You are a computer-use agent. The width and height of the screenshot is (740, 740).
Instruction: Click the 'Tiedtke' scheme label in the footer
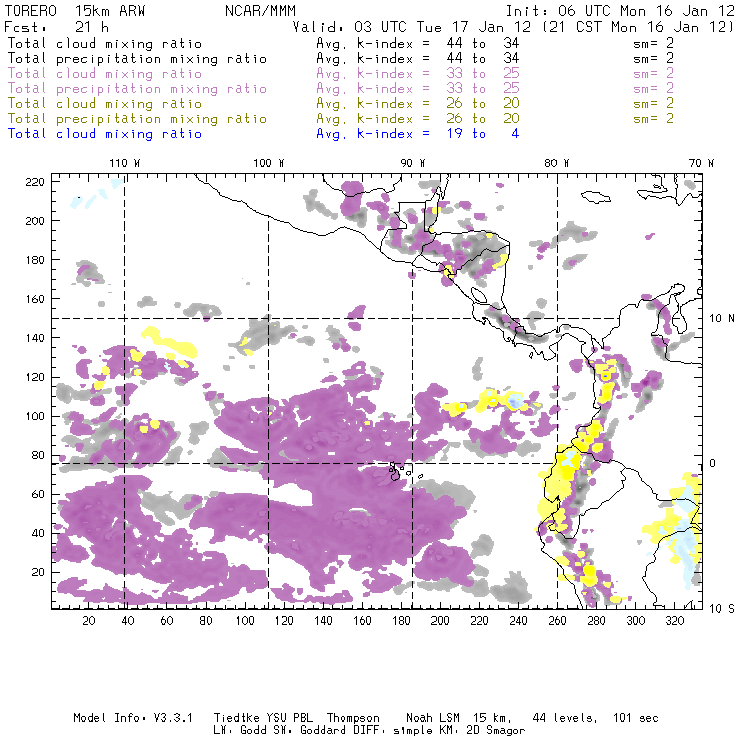[x=236, y=718]
